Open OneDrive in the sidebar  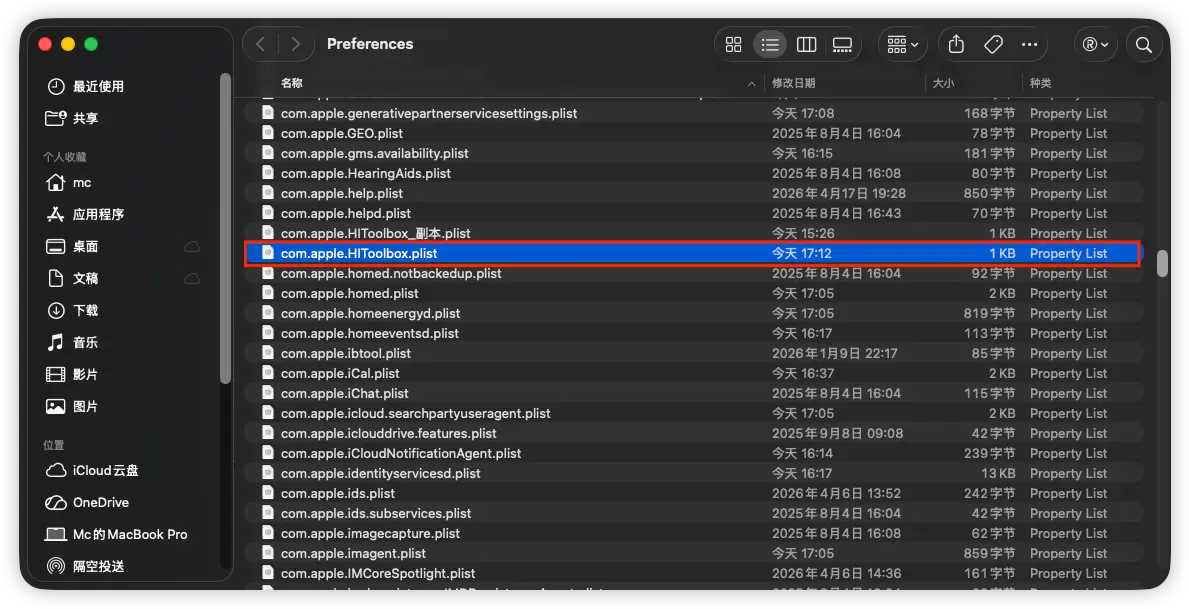(x=87, y=502)
